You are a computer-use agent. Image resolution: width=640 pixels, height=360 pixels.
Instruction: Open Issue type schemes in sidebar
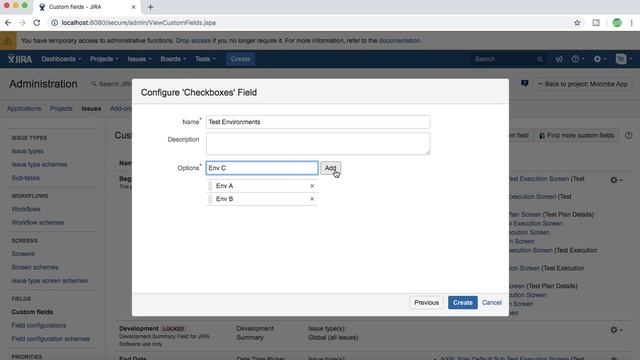coord(39,164)
